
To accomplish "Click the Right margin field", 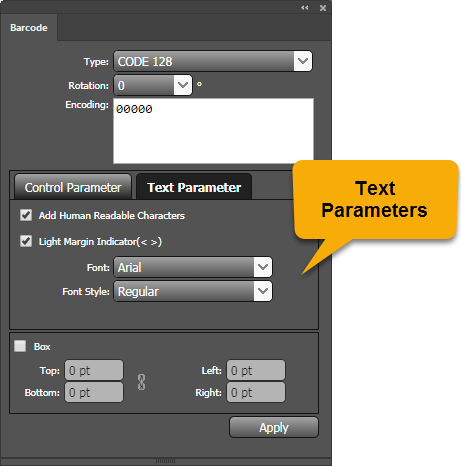I will 256,392.
